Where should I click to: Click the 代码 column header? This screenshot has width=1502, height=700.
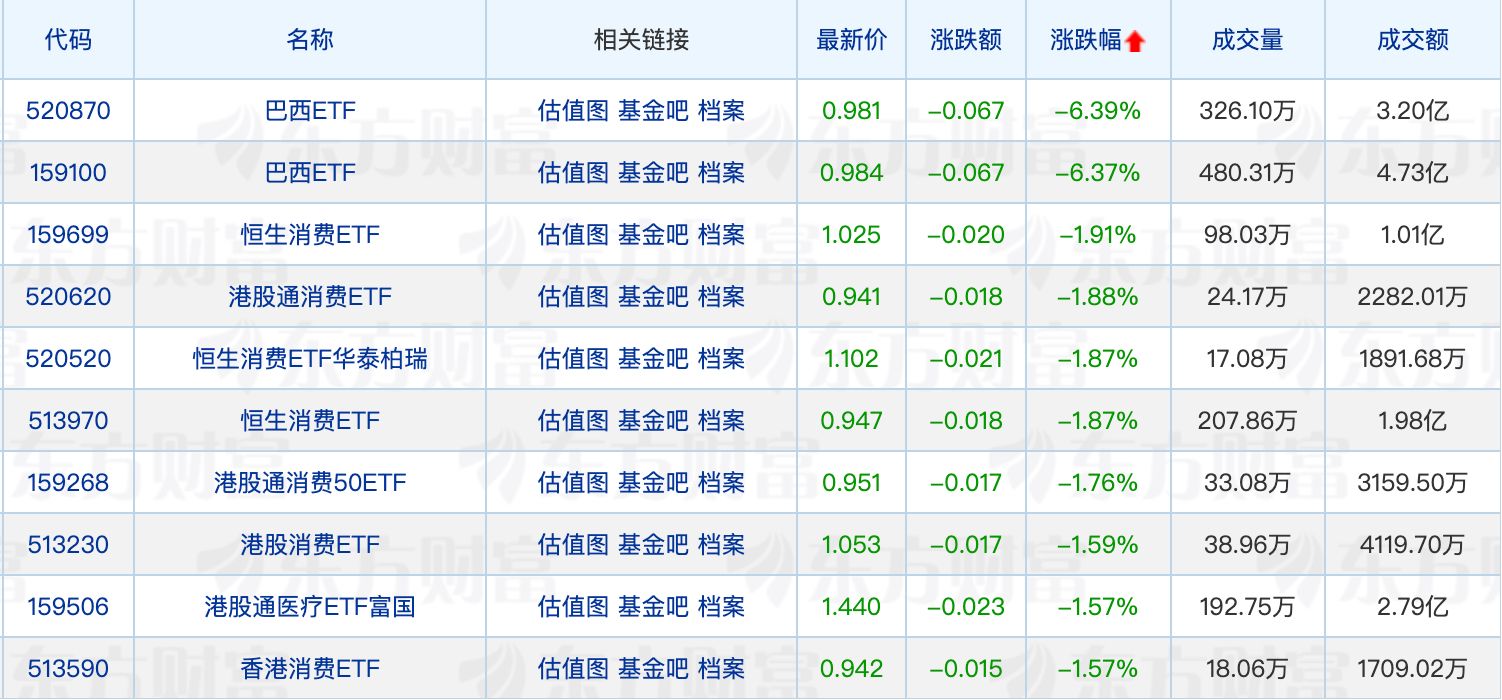[x=68, y=40]
